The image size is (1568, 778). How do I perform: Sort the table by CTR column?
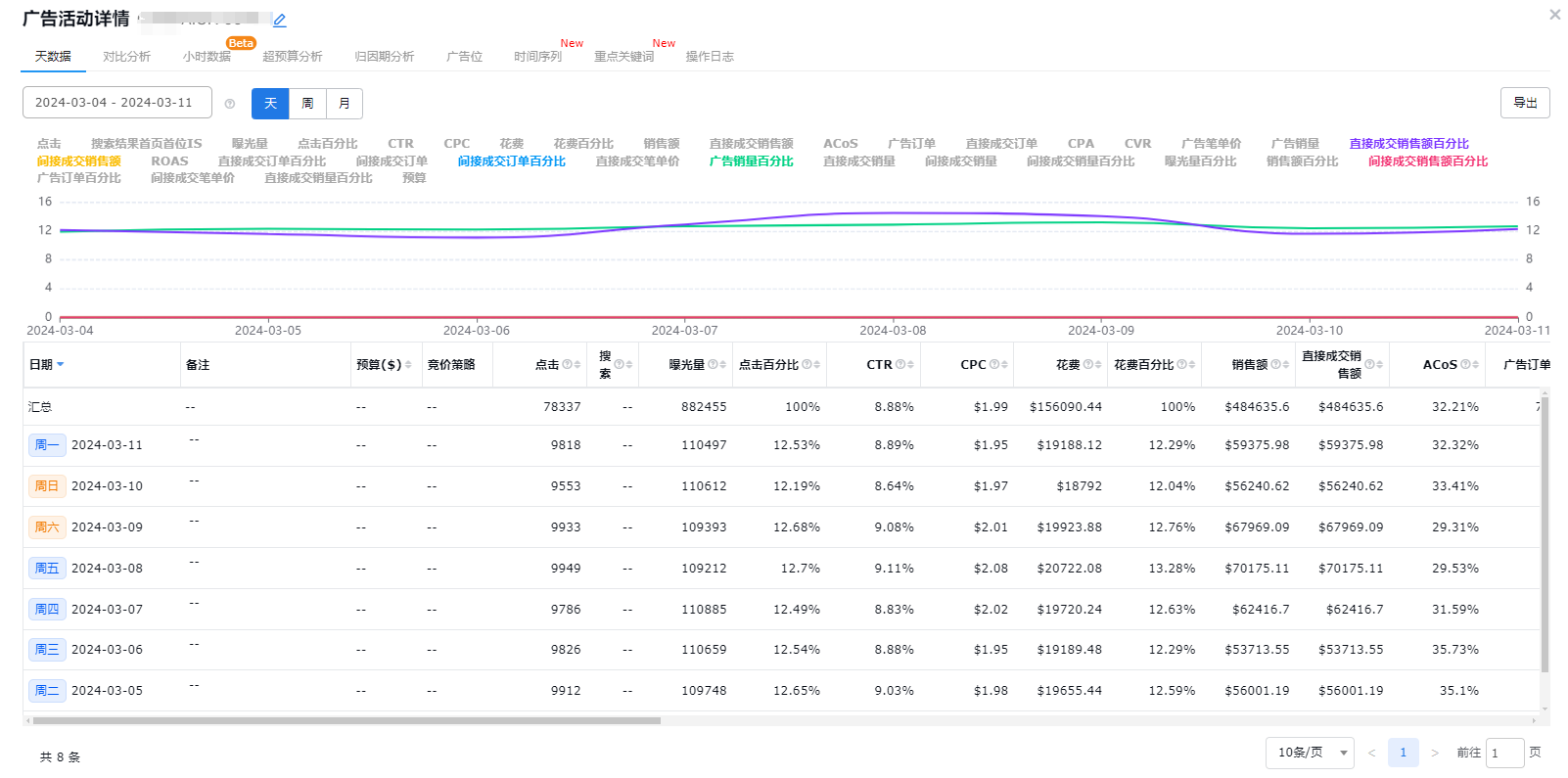tap(910, 364)
